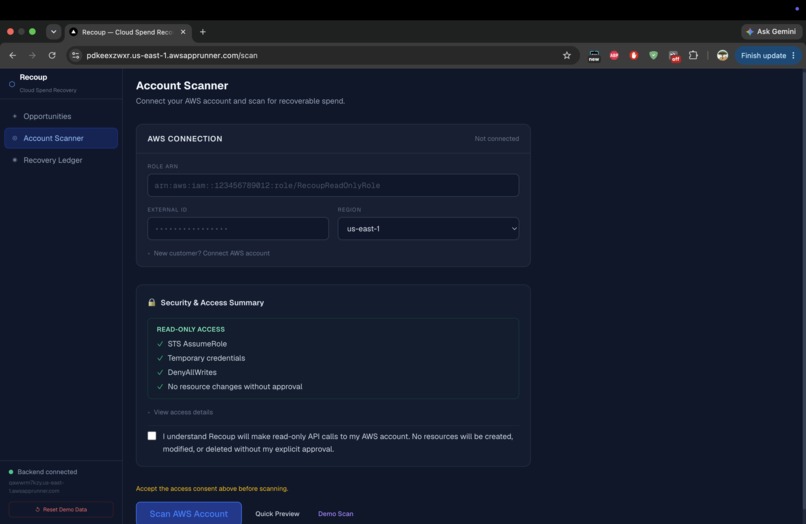
Task: Click the extension icon with off badge
Action: coord(674,56)
